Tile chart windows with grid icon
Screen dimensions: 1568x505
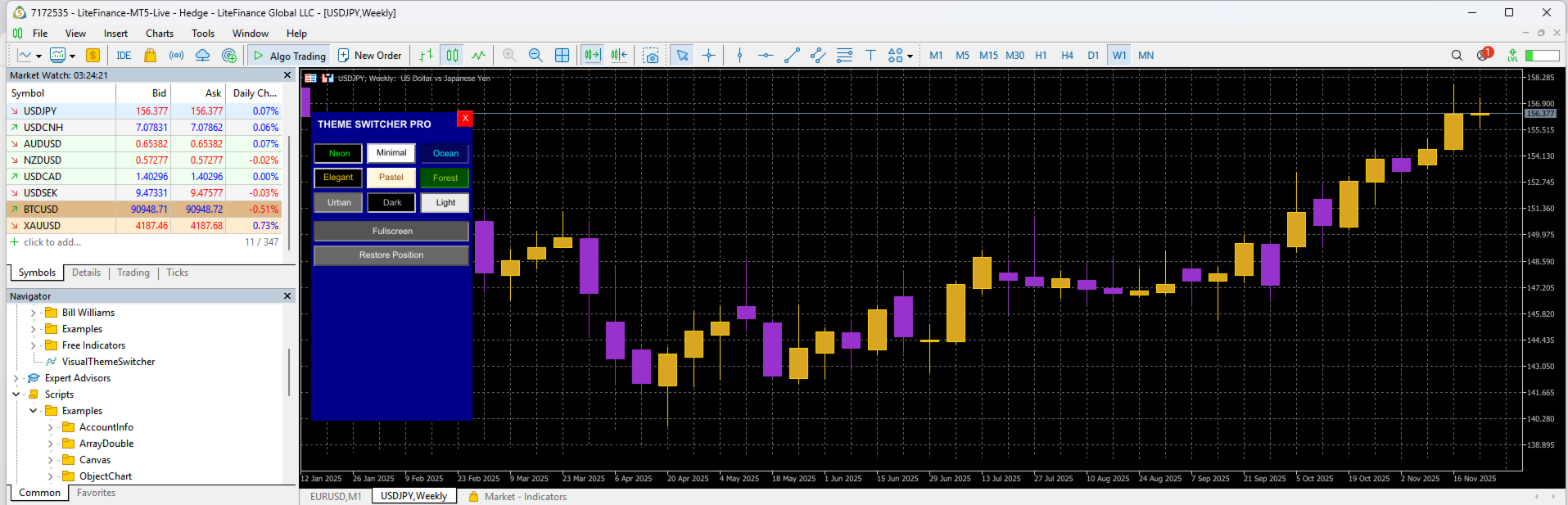(x=562, y=56)
